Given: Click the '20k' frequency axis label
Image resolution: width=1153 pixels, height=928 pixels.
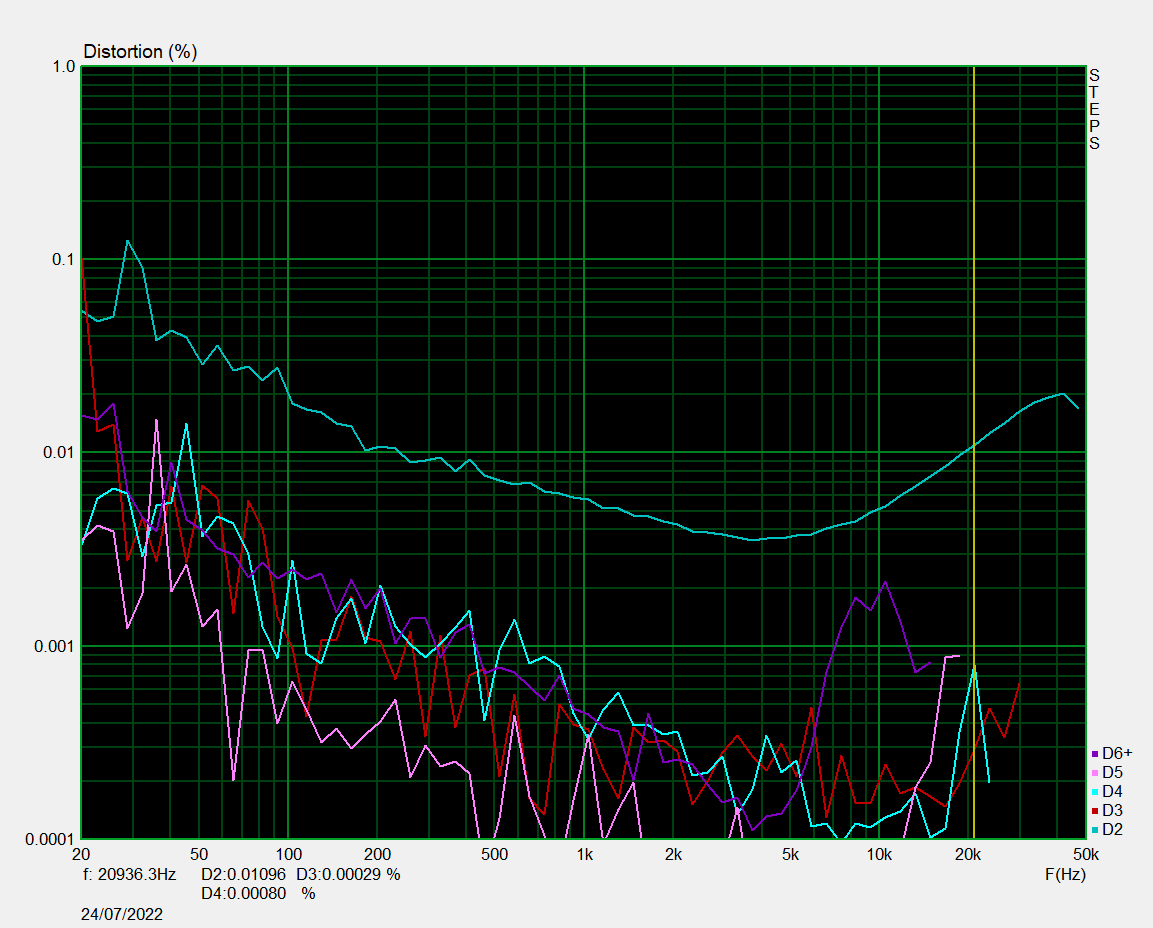Looking at the screenshot, I should [968, 854].
